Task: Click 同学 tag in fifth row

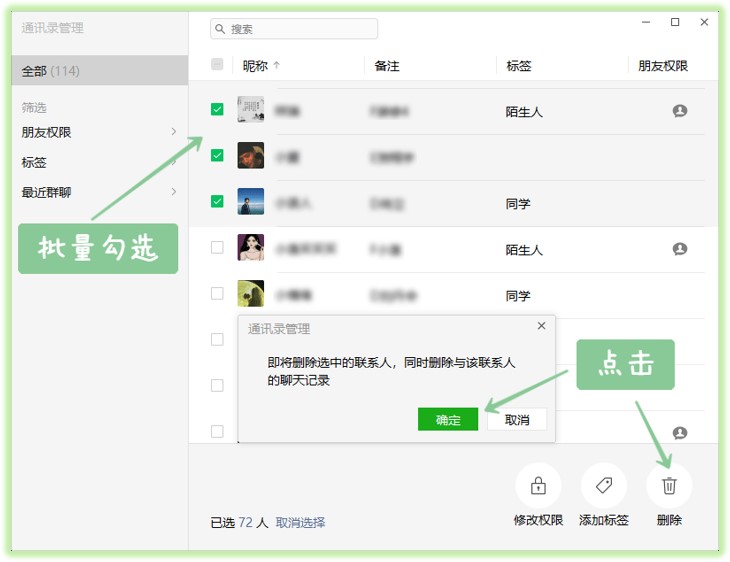Action: tap(518, 296)
